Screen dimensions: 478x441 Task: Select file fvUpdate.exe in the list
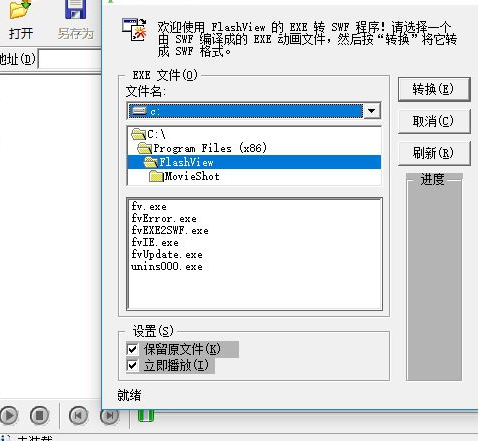coord(167,255)
